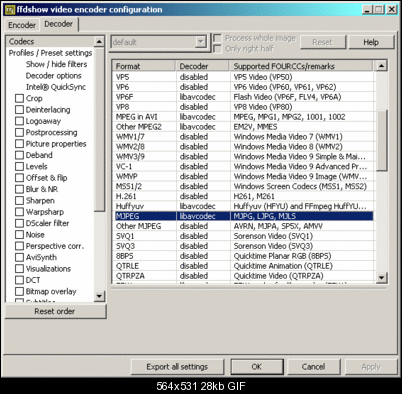Screen dimensions: 402x394
Task: Click the Reset button
Action: click(323, 42)
